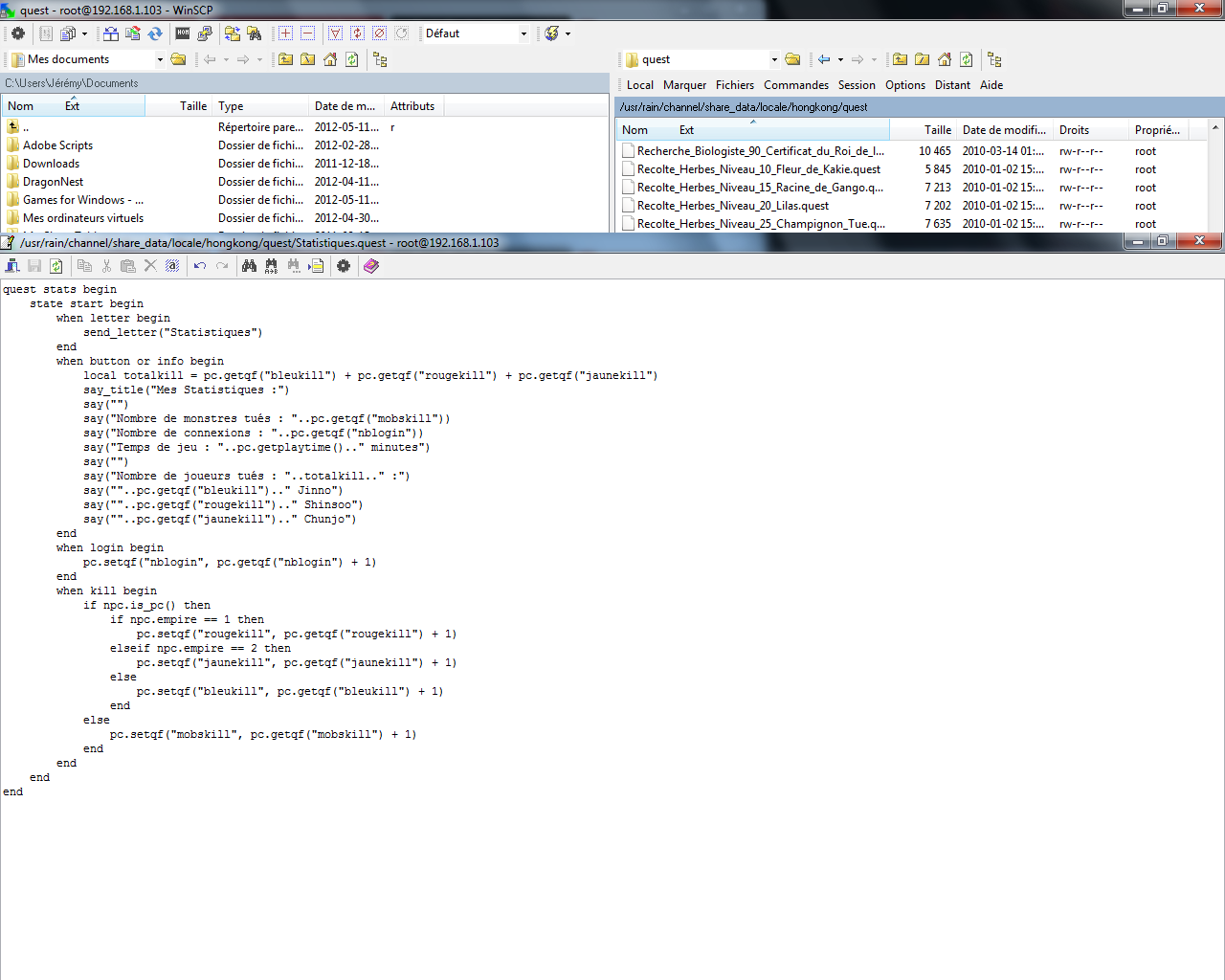Open editor help book icon
Viewport: 1225px width, 980px height.
(x=371, y=266)
